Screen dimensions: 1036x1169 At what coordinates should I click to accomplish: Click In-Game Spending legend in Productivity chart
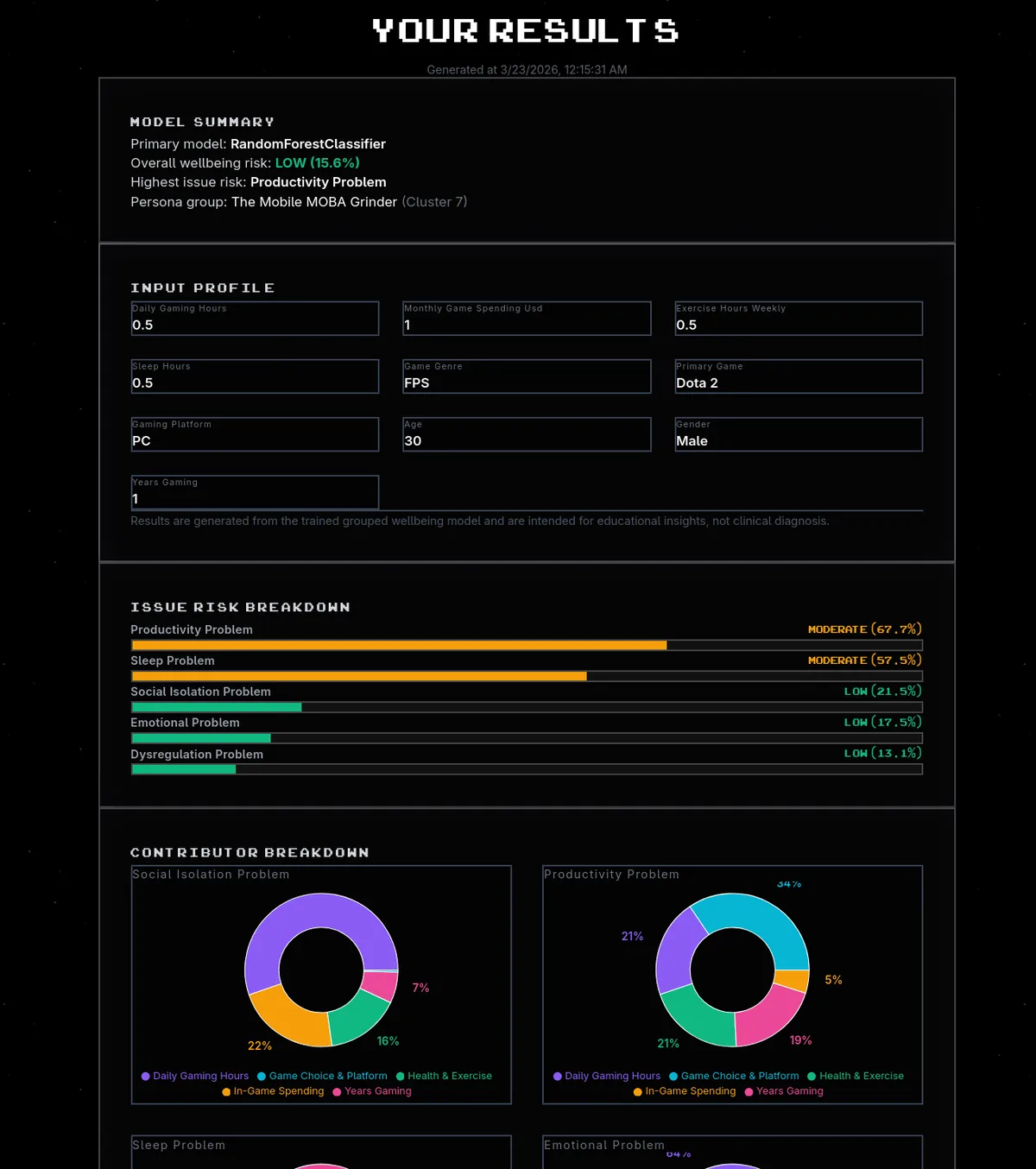click(685, 1091)
